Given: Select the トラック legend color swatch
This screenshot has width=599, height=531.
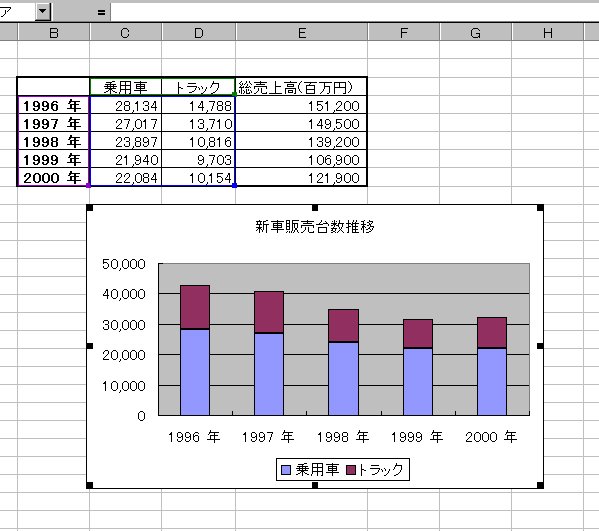Looking at the screenshot, I should point(351,470).
